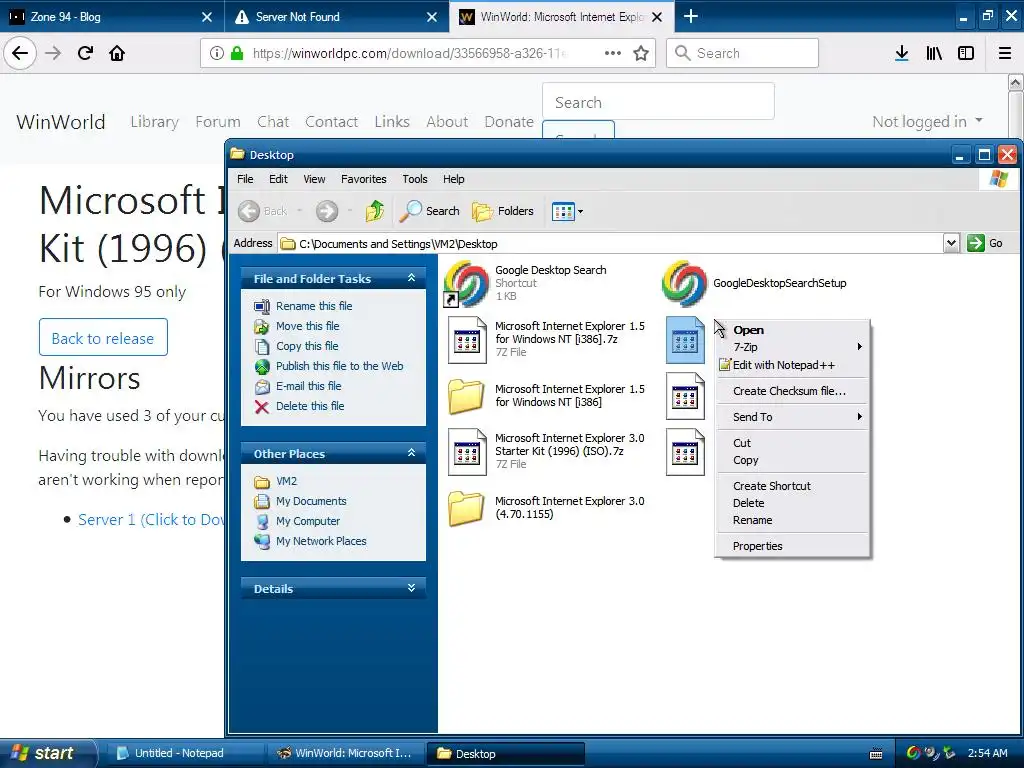Open My Documents in Other Places
The height and width of the screenshot is (768, 1024).
click(x=311, y=501)
